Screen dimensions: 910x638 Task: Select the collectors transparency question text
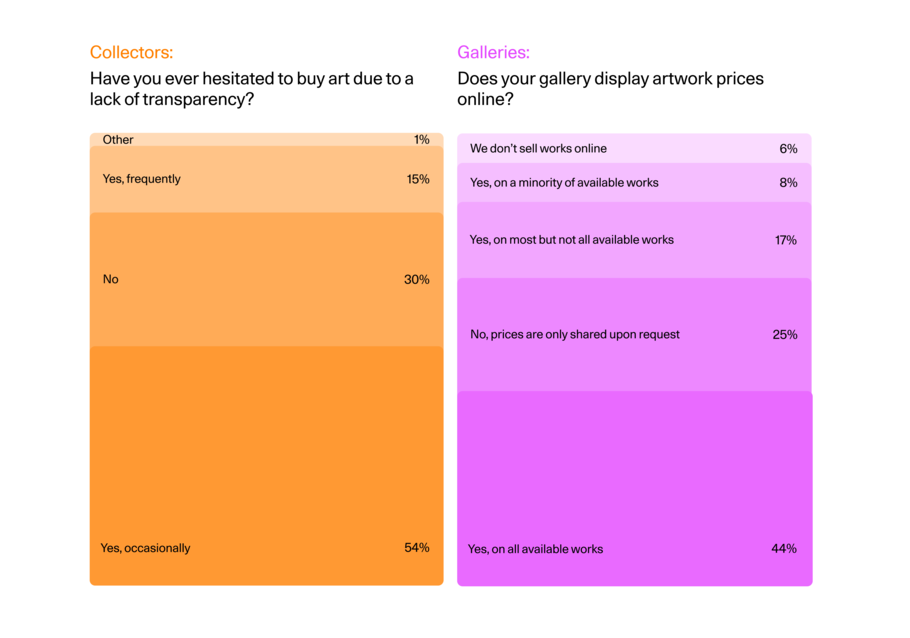(x=251, y=89)
